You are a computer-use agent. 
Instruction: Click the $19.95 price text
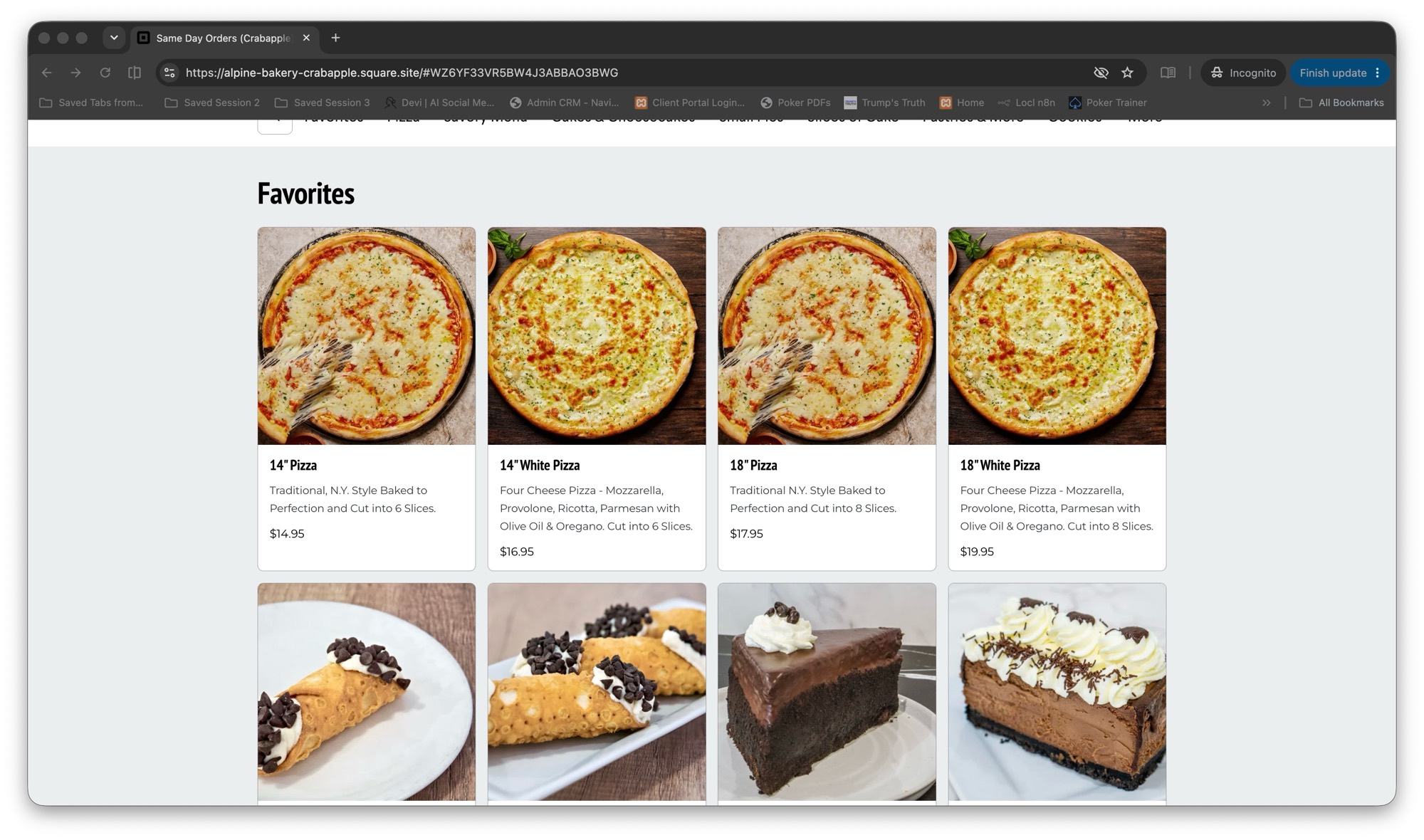977,551
